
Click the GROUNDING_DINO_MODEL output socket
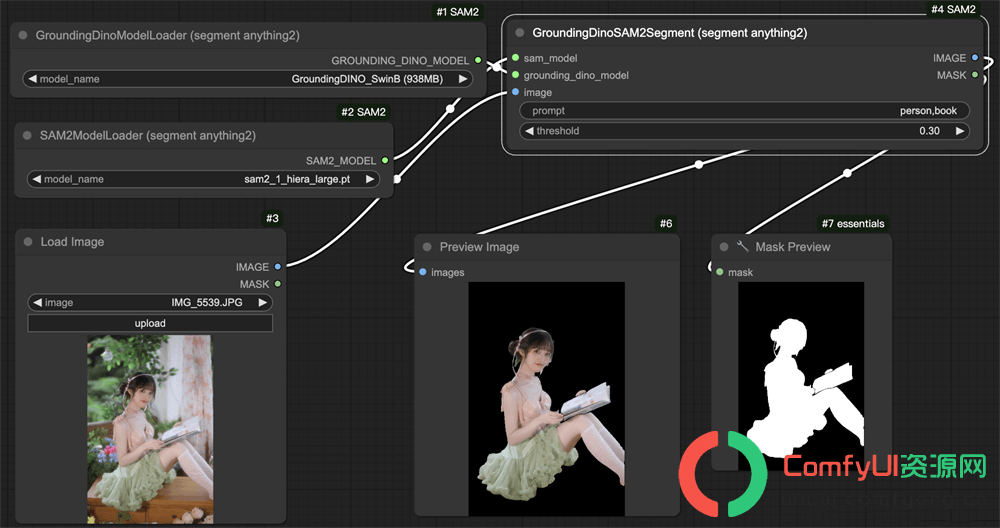click(x=478, y=60)
